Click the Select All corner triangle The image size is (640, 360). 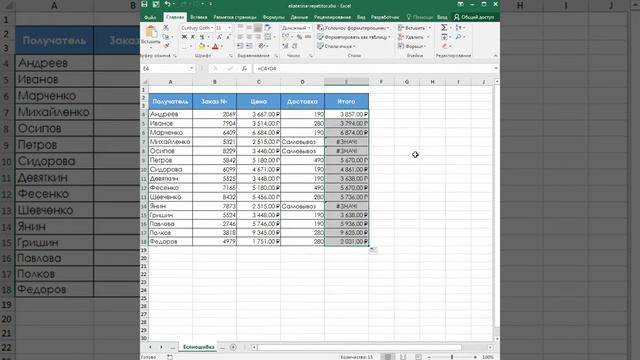click(144, 82)
